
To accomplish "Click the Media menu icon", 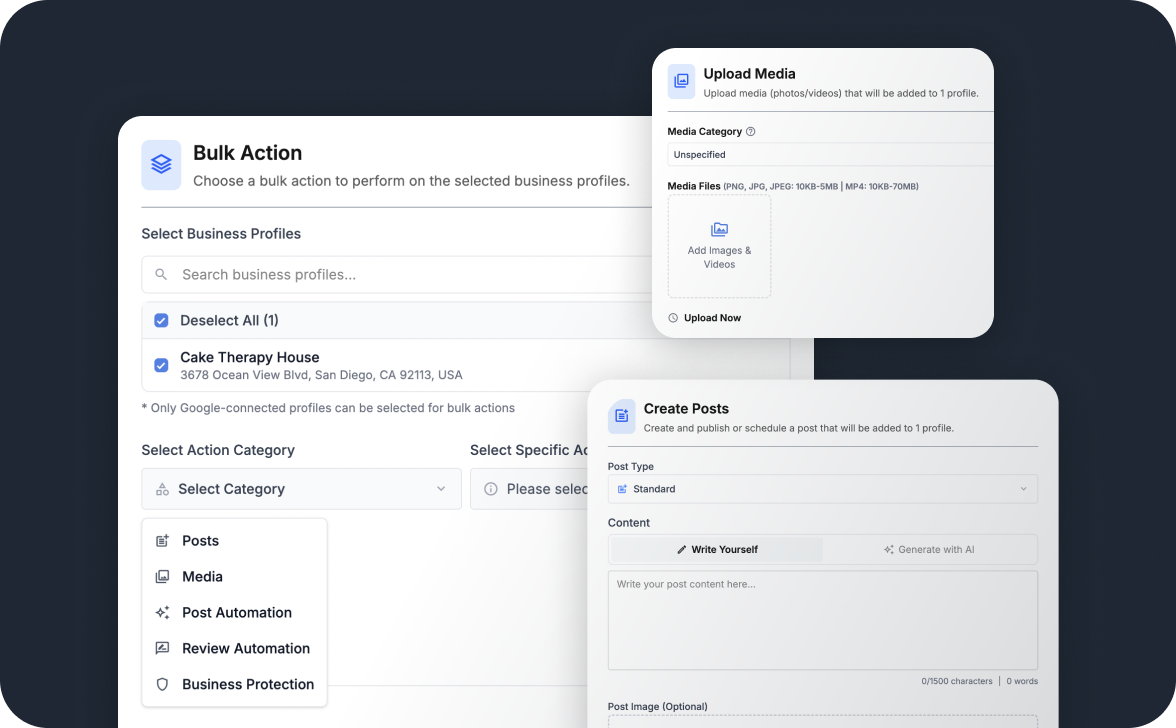I will click(162, 577).
